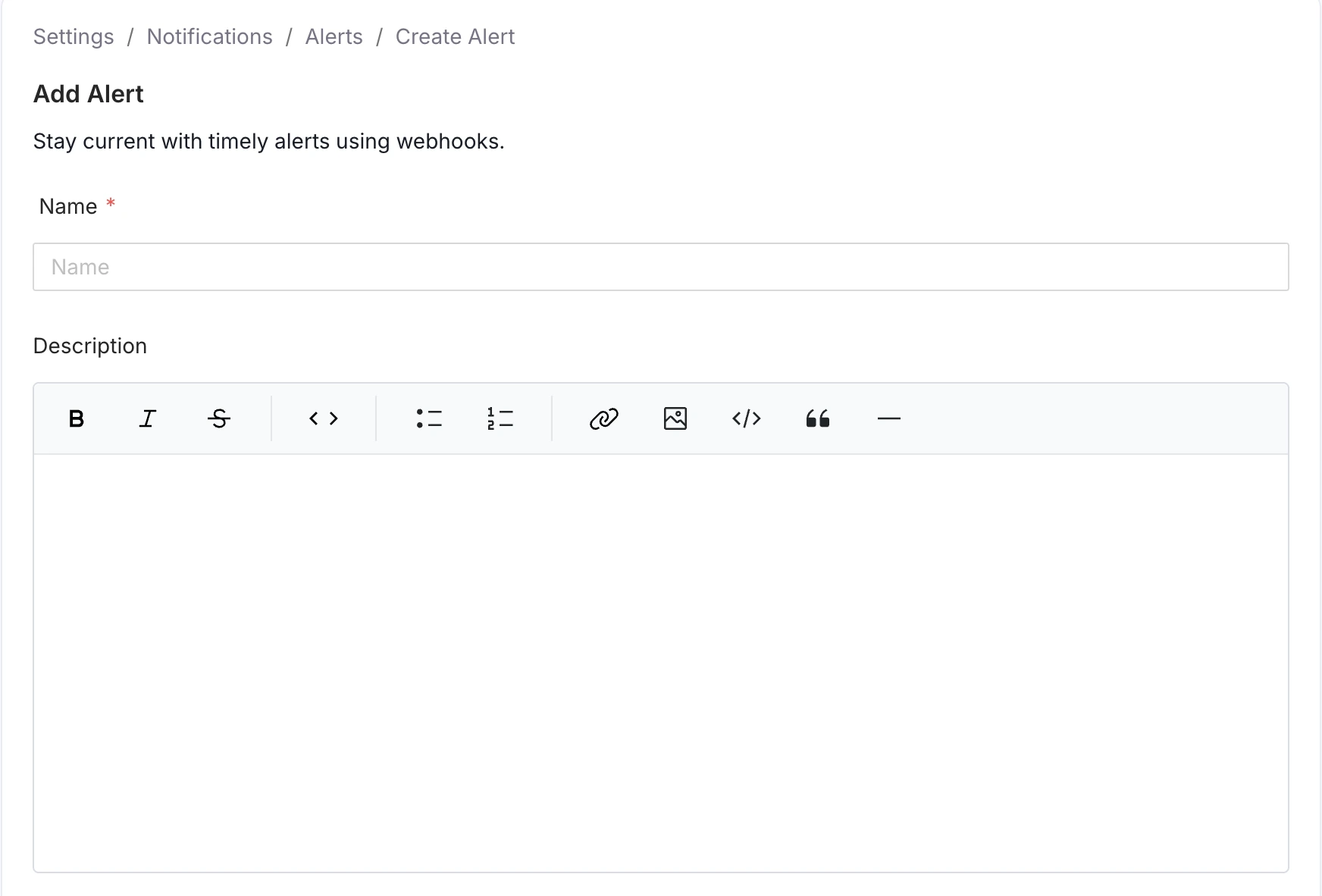This screenshot has height=896, width=1322.
Task: Insert a hyperlink in the description
Action: (x=603, y=418)
